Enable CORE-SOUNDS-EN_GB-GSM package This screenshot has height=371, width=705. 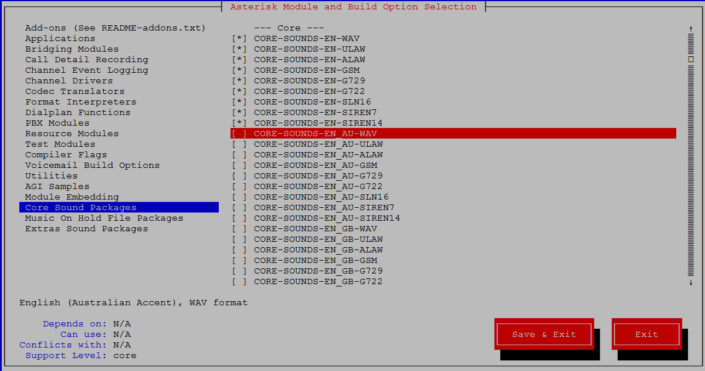pyautogui.click(x=239, y=260)
